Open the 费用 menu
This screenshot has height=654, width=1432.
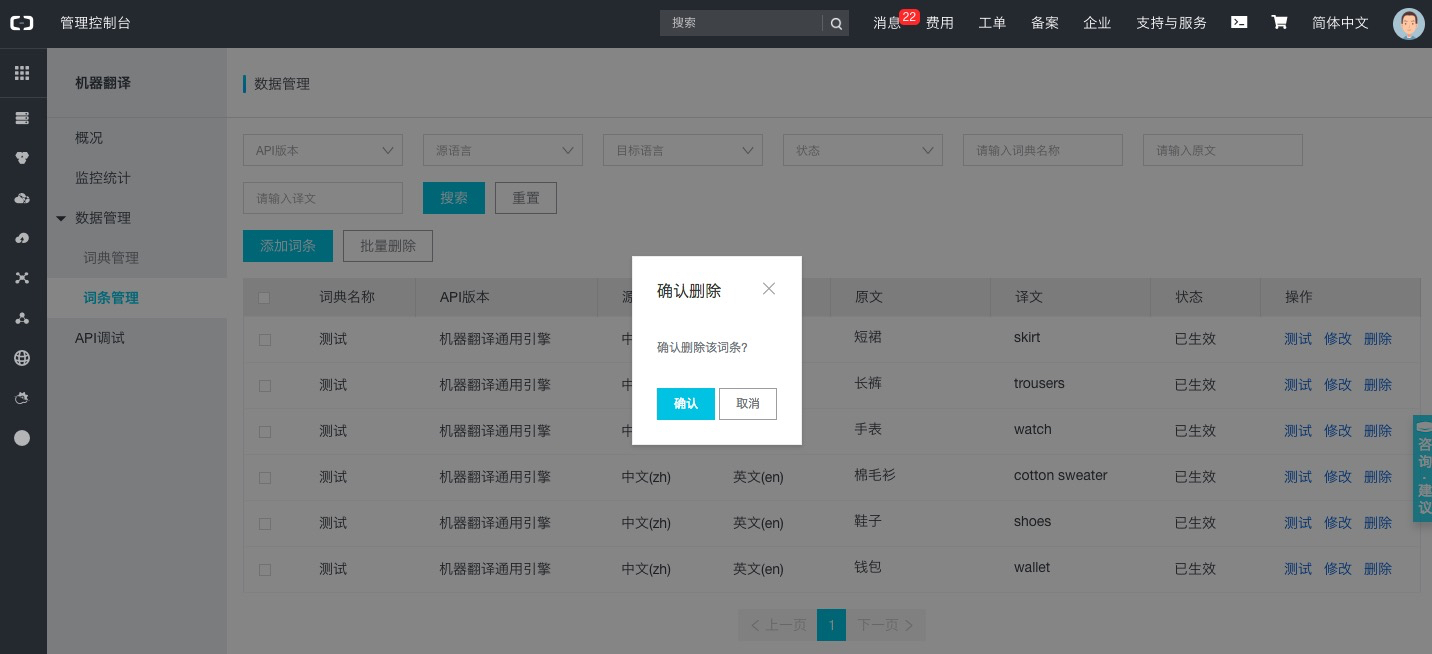pyautogui.click(x=939, y=23)
